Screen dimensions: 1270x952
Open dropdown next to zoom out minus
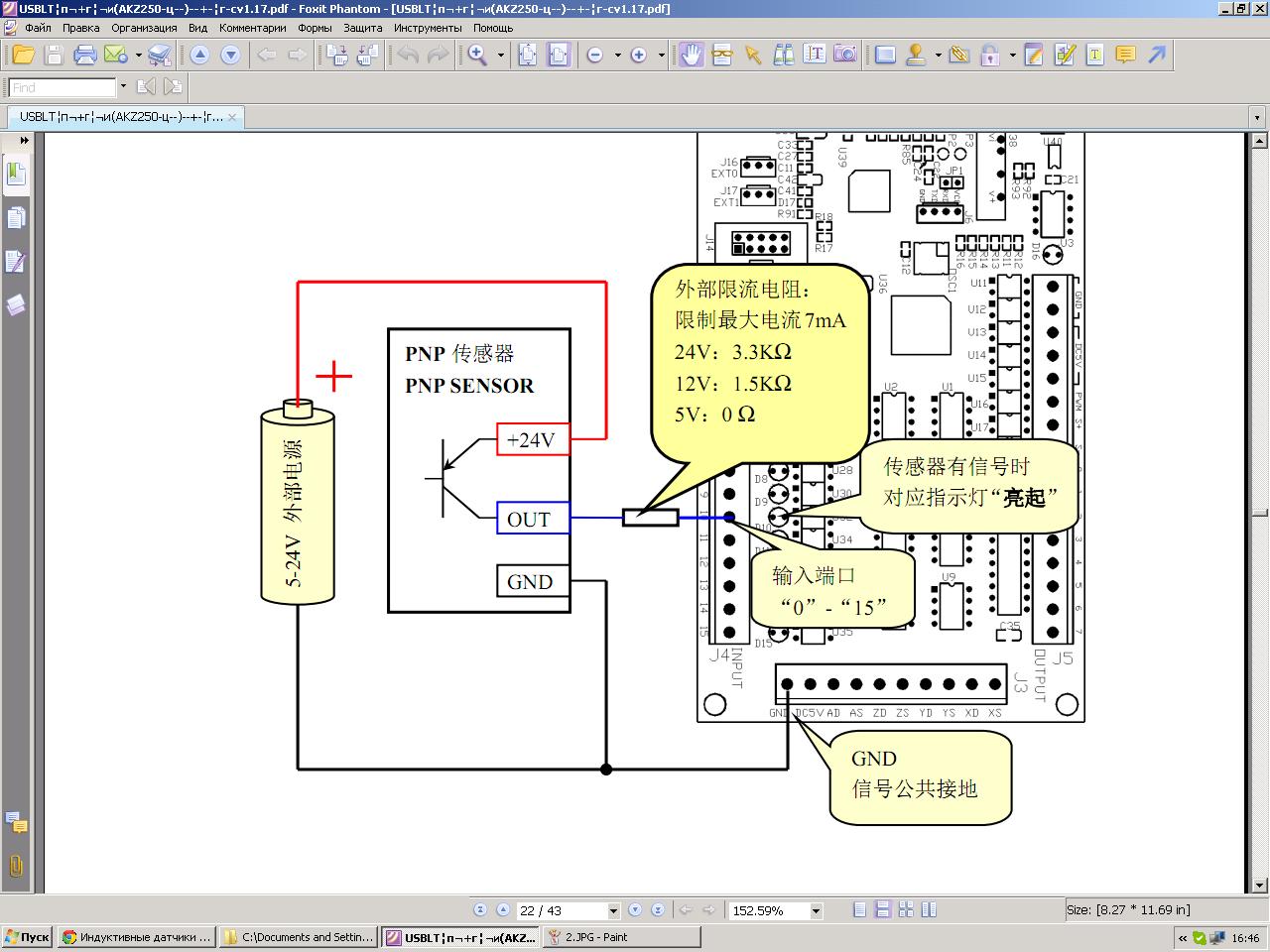(x=617, y=55)
